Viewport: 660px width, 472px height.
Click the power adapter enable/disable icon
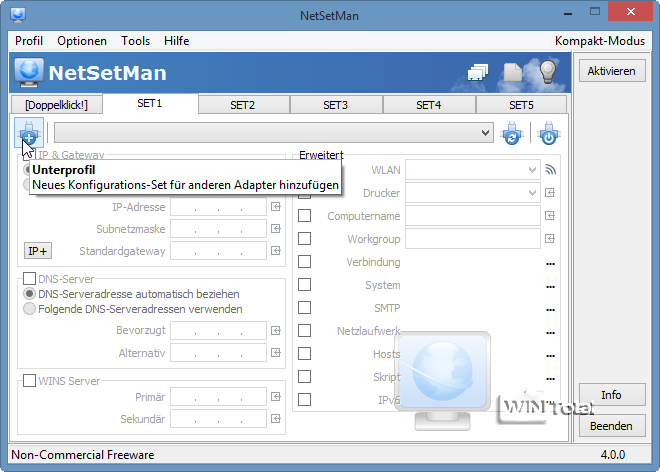pyautogui.click(x=549, y=133)
